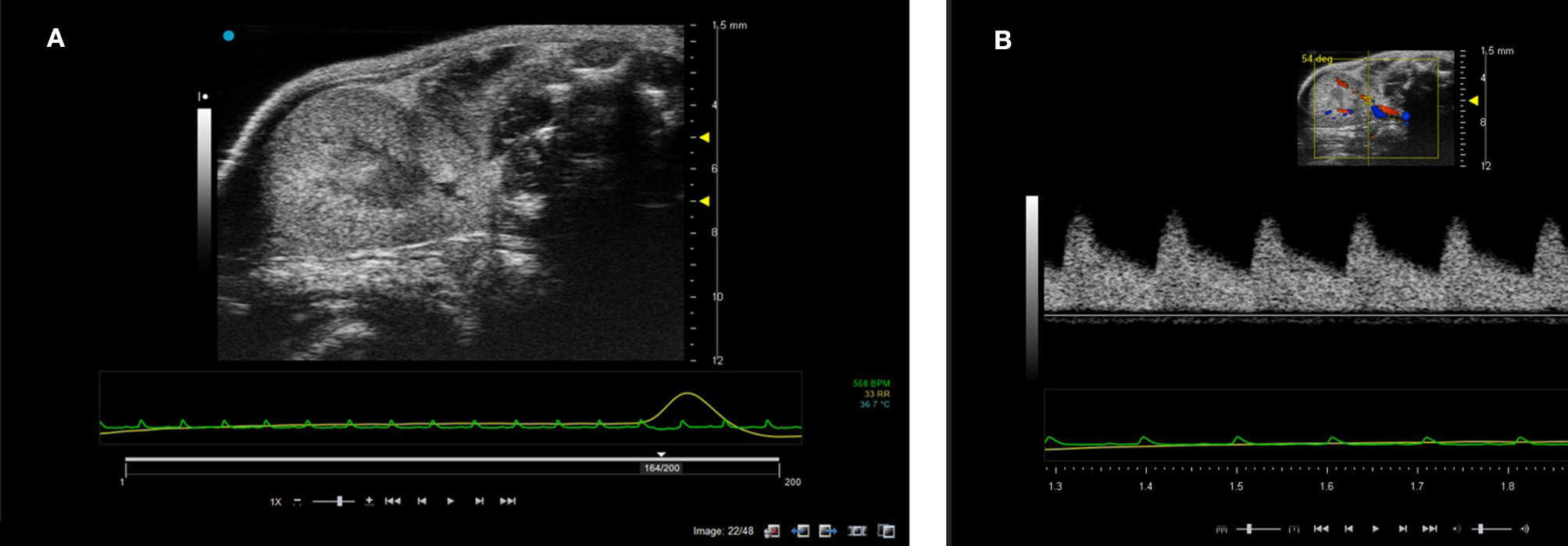The image size is (1568, 546).
Task: Click the sweep speed slider handle in panel B
Action: pyautogui.click(x=1249, y=529)
